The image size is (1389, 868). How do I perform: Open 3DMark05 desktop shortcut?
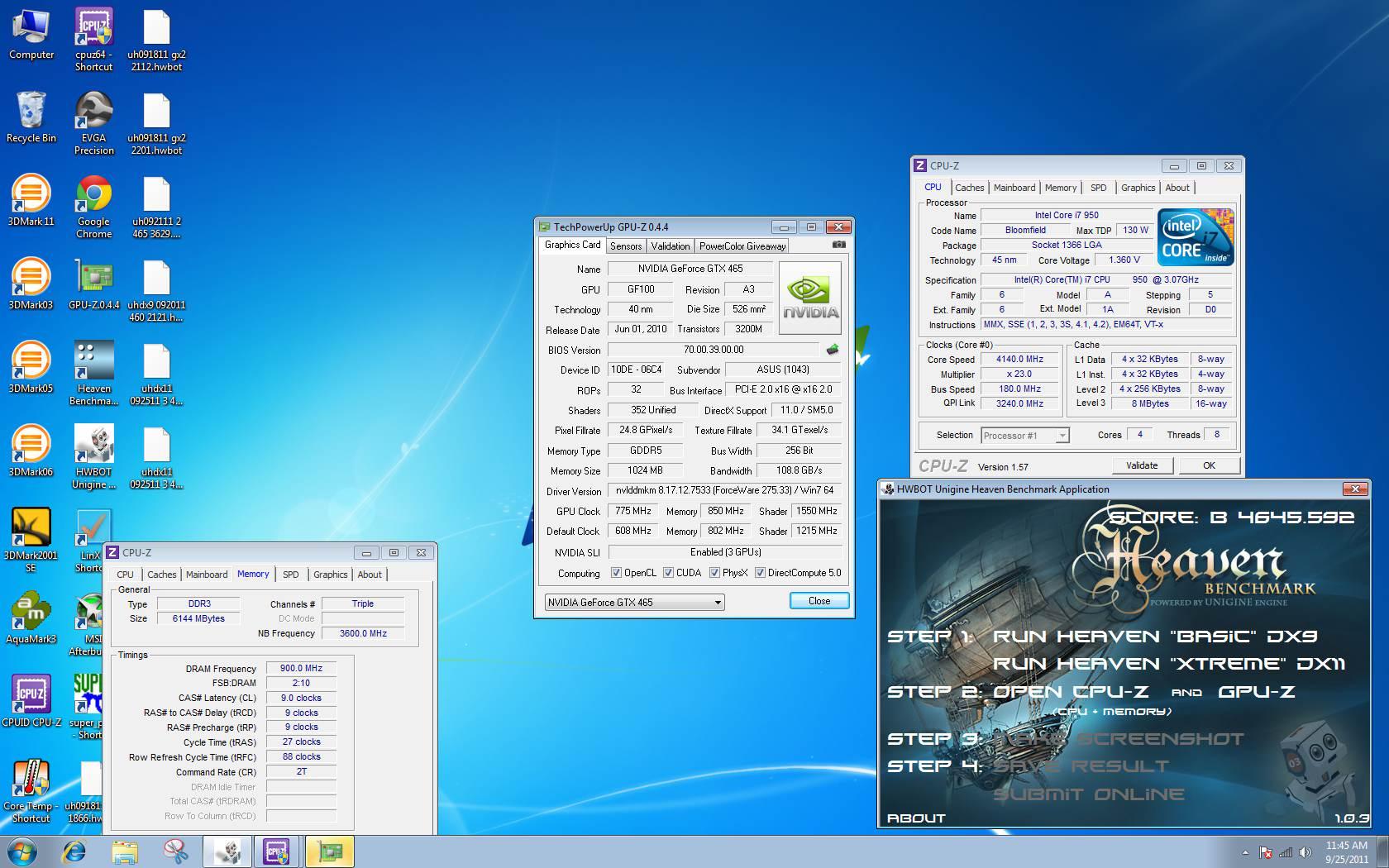pyautogui.click(x=31, y=368)
